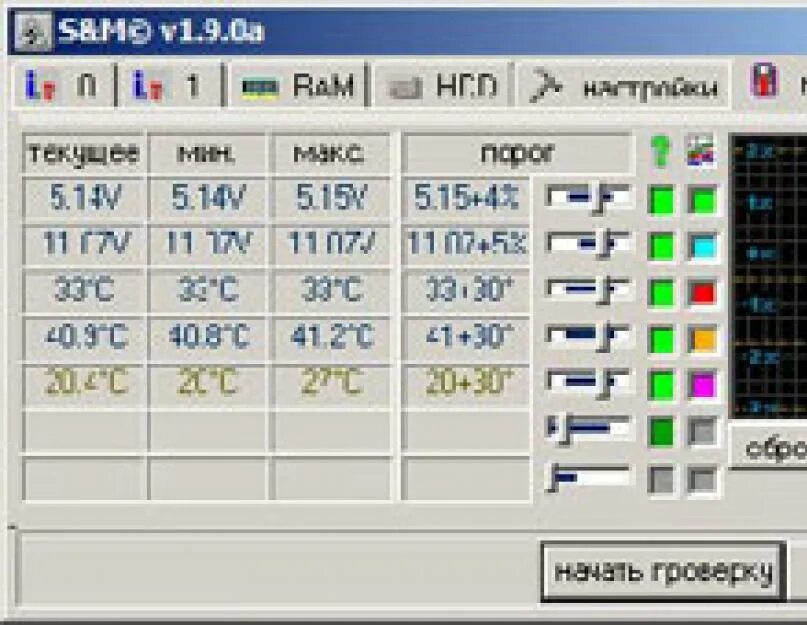The width and height of the screenshot is (807, 625).
Task: Toggle green monitoring square for the 20.4°C row
Action: coord(661,384)
